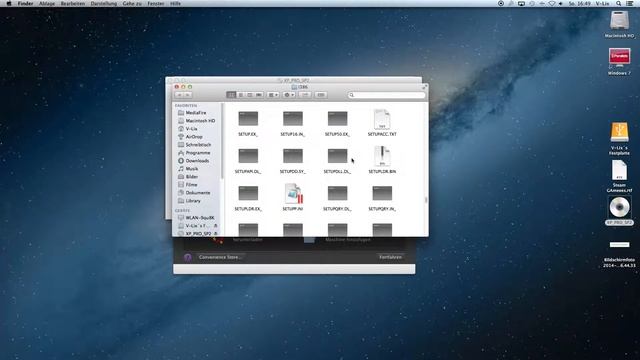Open the Bearbeiten menu
This screenshot has height=360, width=640.
tap(73, 3)
